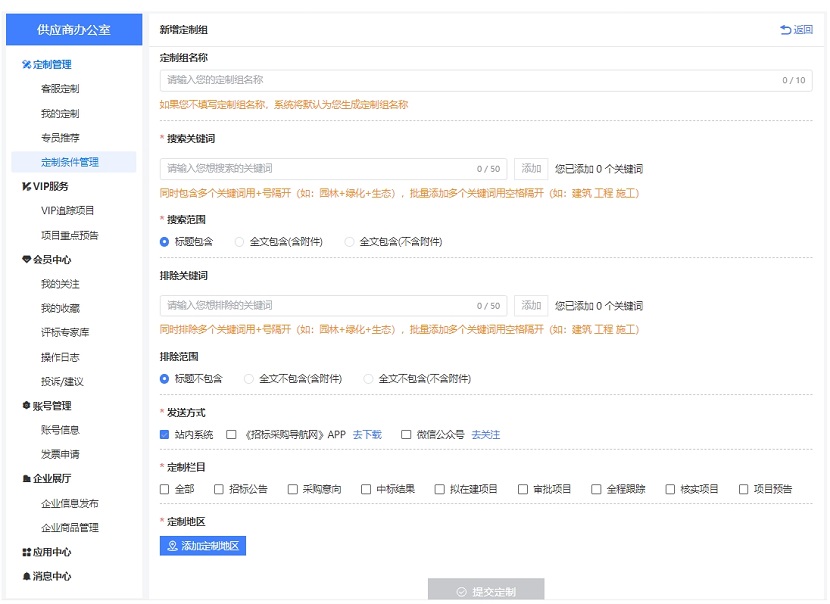Click 添加 next to search keyword field
The image size is (830, 604).
pos(531,169)
